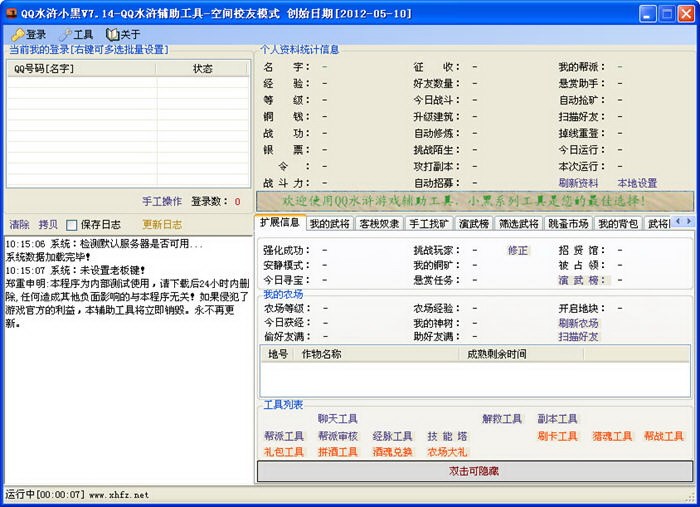Launch the 聊天工具 chat tool
Screen dimensions: 700x507
point(337,419)
